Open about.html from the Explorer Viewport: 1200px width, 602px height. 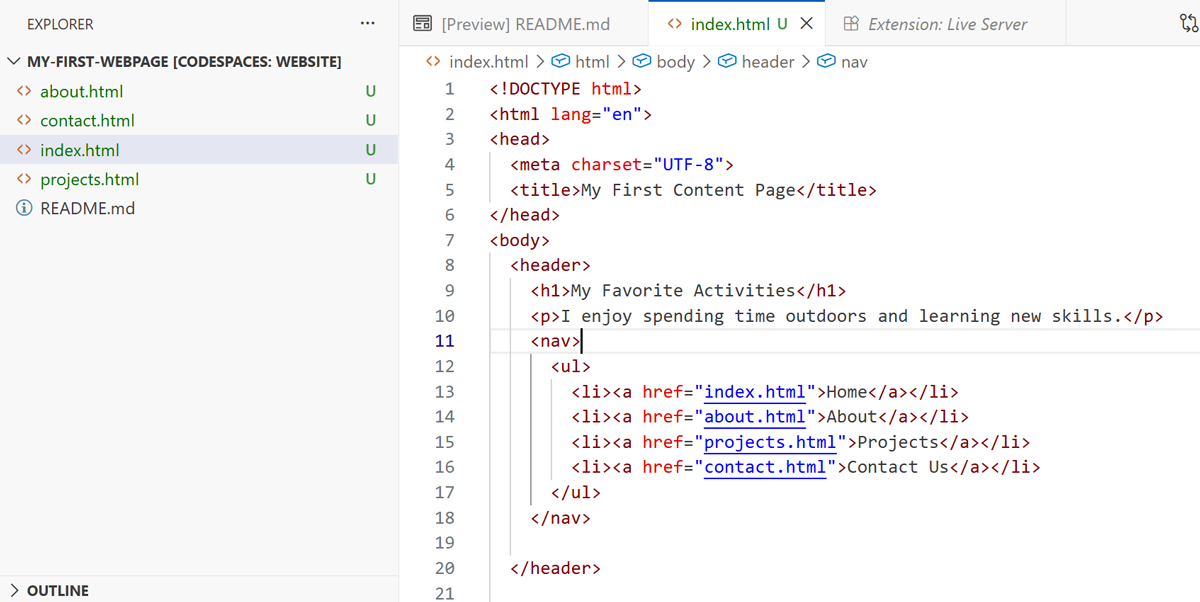(x=82, y=91)
